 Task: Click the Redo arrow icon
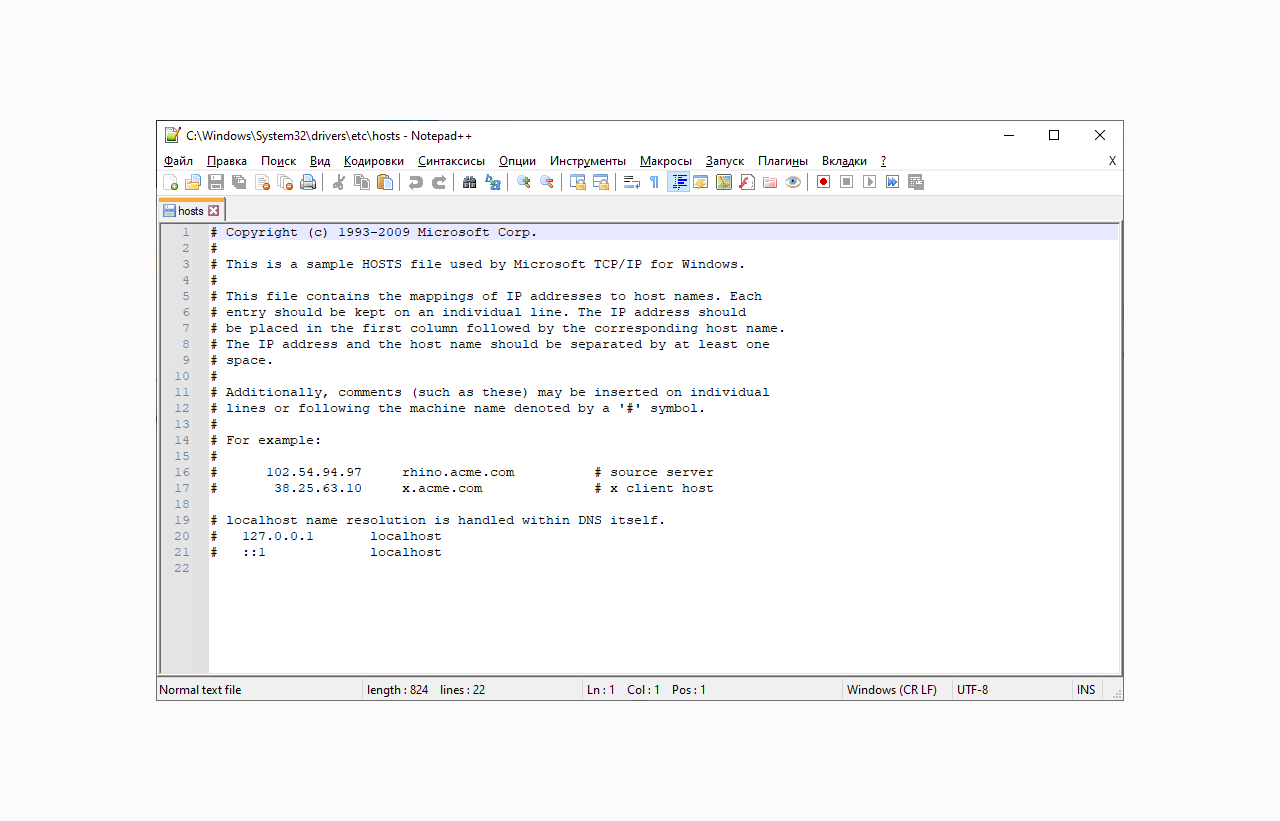point(439,182)
